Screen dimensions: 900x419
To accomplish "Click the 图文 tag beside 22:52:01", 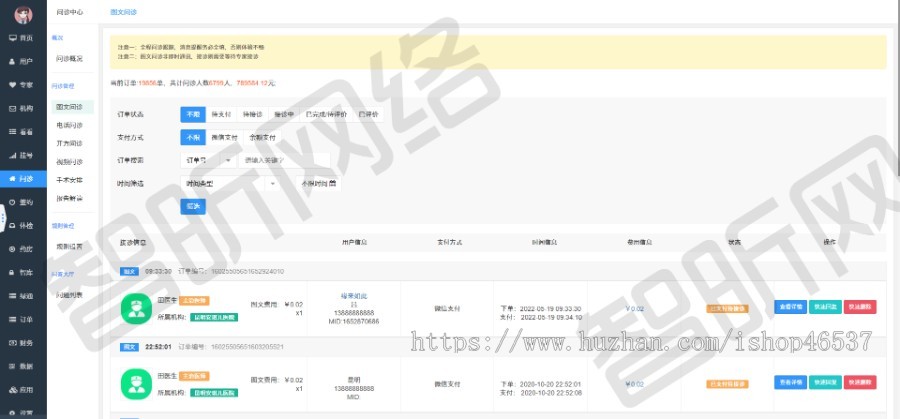I will (x=129, y=347).
